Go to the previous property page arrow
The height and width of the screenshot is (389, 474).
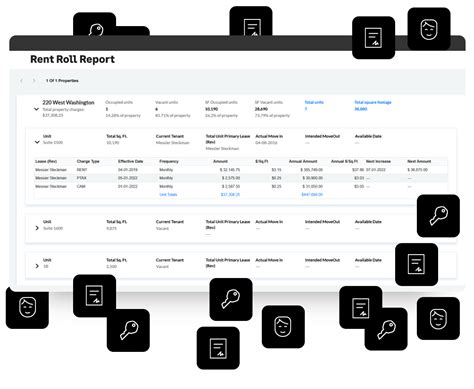[22, 81]
